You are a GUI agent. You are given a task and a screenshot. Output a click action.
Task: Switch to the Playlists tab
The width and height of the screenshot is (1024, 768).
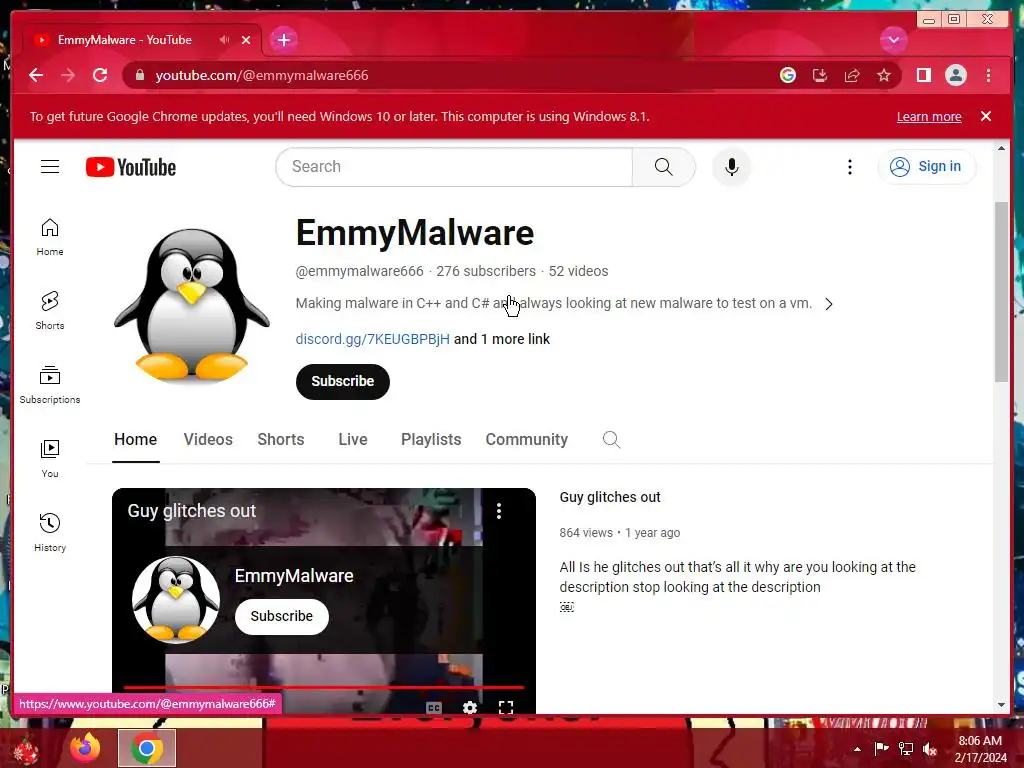pyautogui.click(x=431, y=440)
